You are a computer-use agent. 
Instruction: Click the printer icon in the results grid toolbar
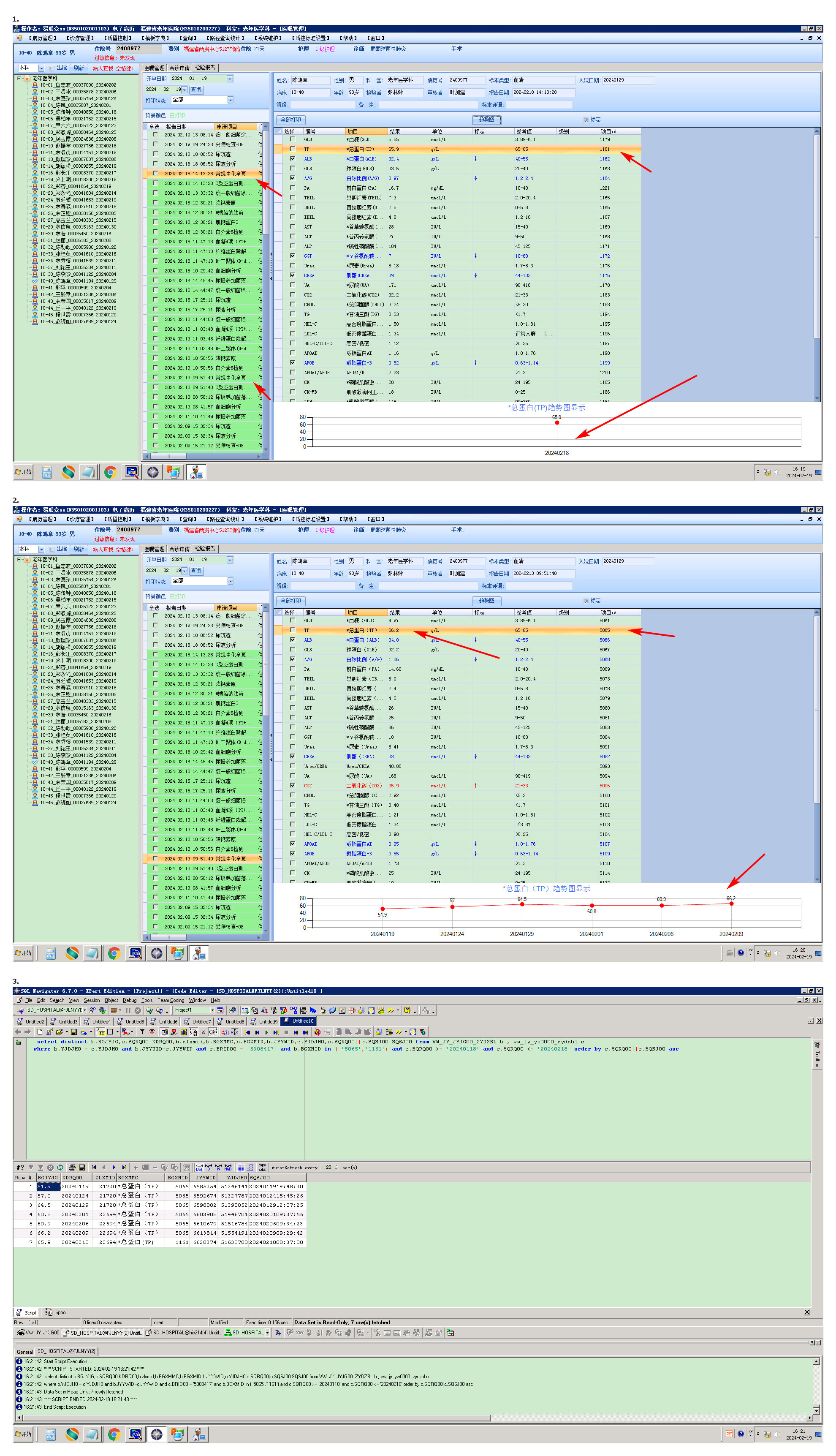(x=72, y=1168)
